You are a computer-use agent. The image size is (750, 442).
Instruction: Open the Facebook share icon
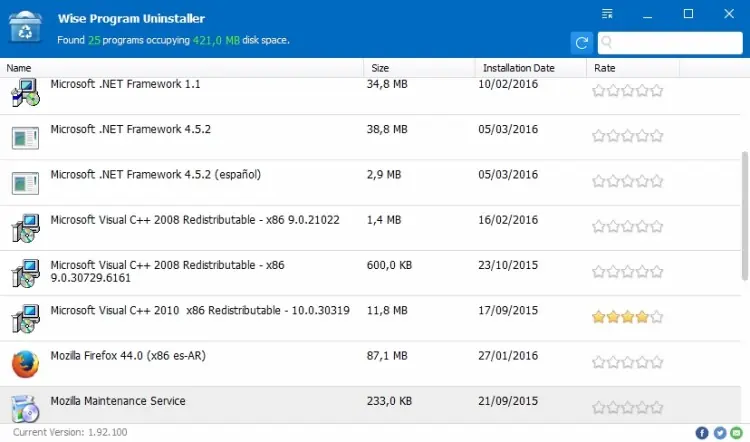(702, 433)
